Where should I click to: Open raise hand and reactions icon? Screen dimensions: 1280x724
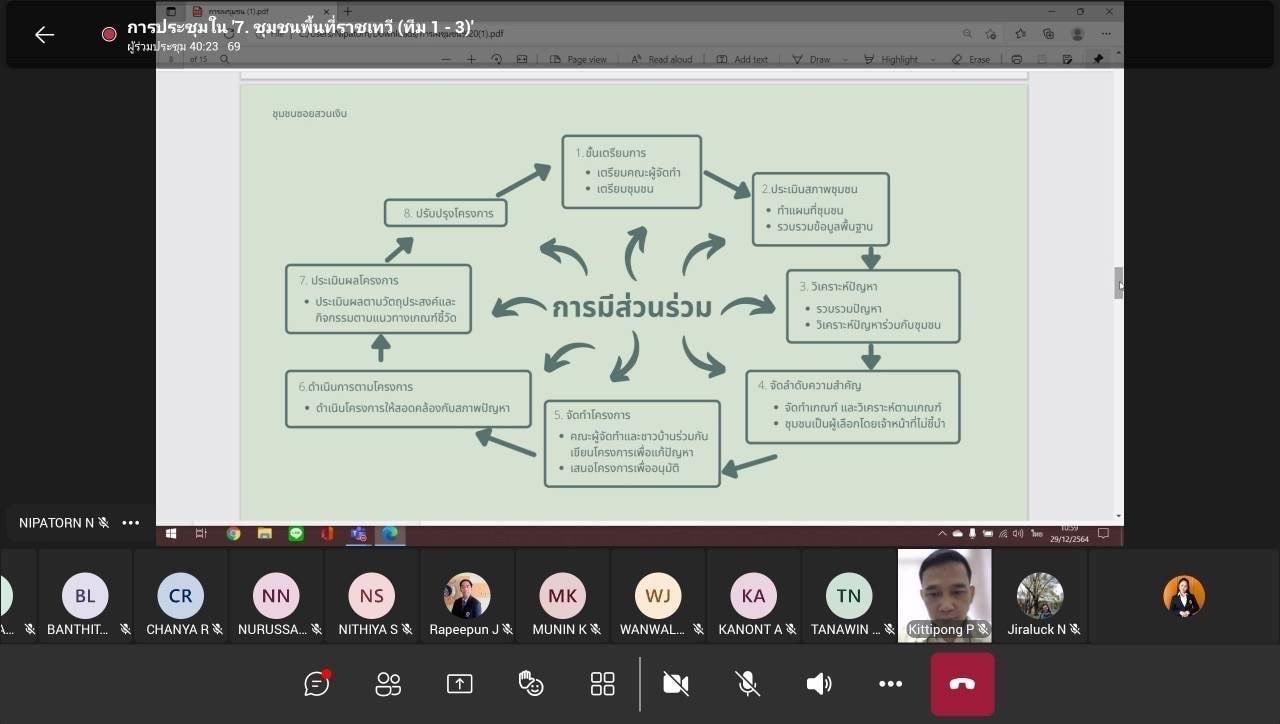[x=531, y=684]
